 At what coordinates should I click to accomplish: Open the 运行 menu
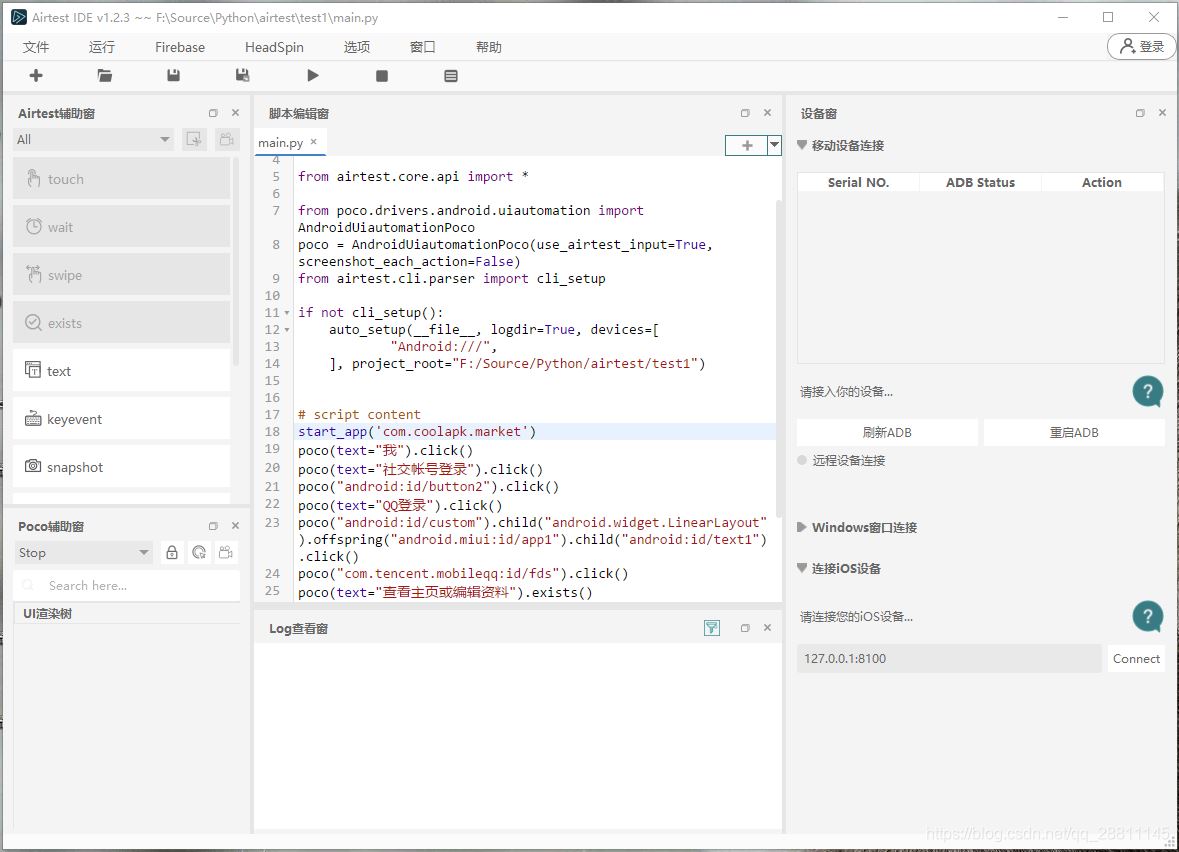(x=102, y=47)
